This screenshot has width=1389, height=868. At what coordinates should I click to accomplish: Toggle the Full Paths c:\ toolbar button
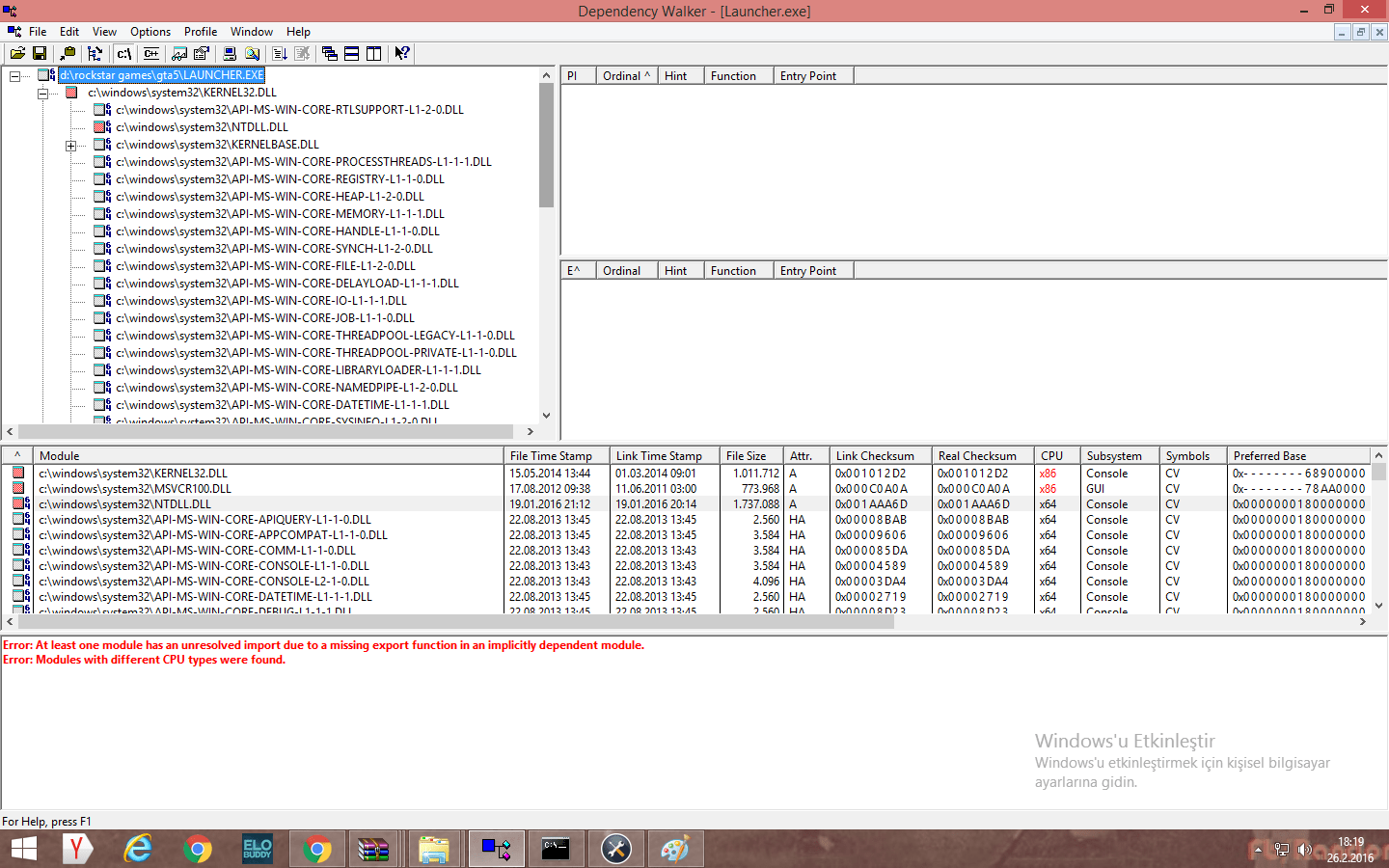[124, 54]
